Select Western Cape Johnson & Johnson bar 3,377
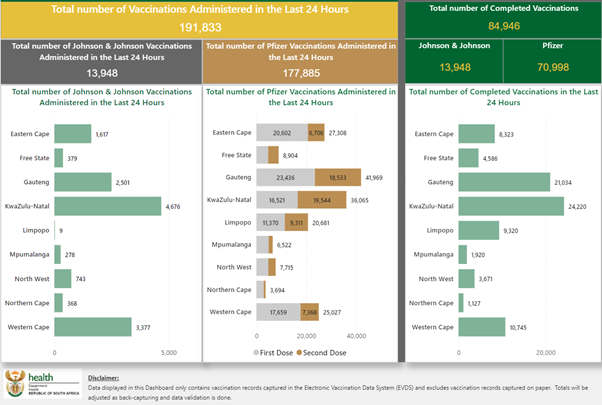The height and width of the screenshot is (405, 602). [x=92, y=326]
